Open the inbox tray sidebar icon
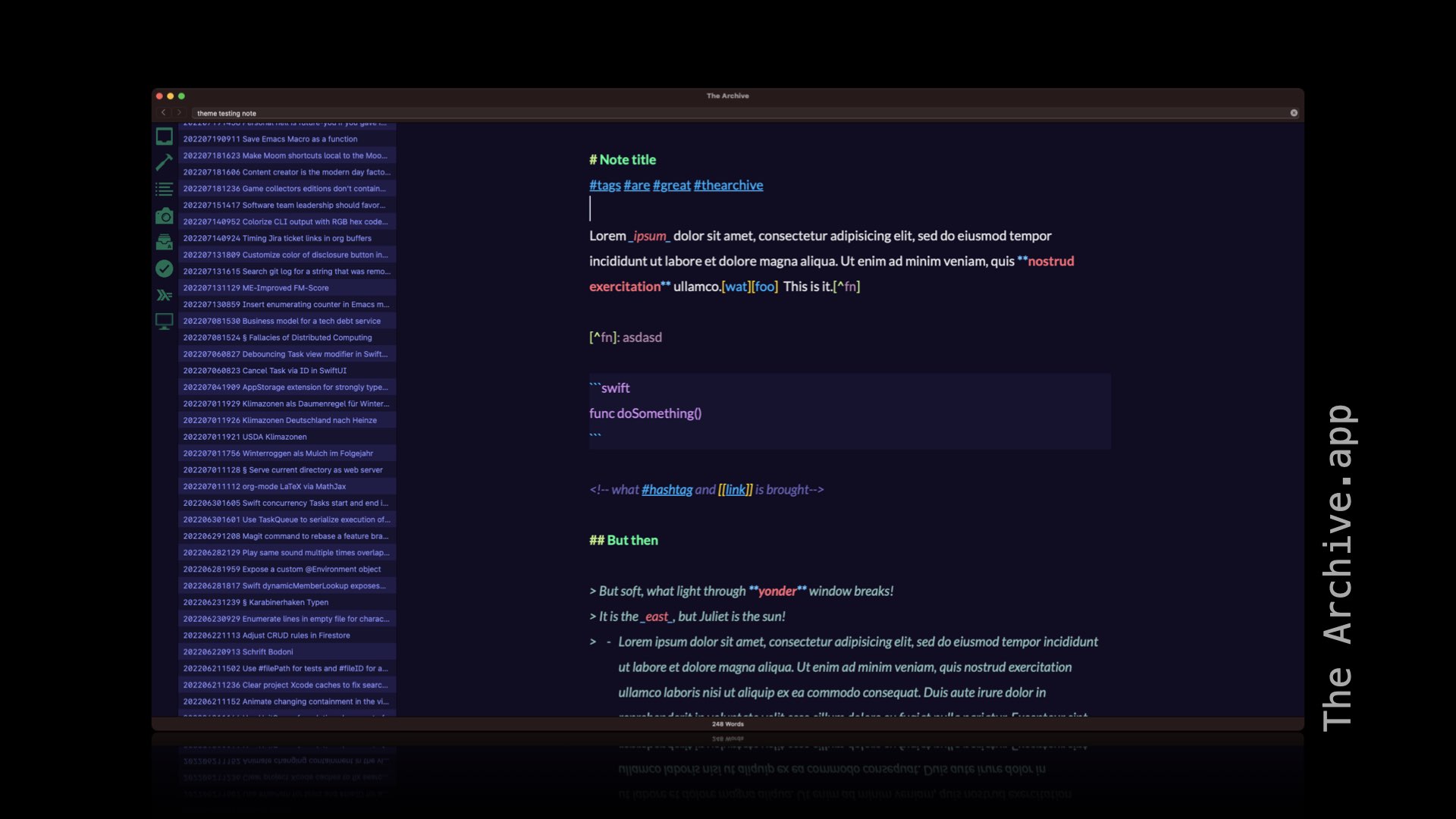This screenshot has height=819, width=1456. (x=164, y=136)
